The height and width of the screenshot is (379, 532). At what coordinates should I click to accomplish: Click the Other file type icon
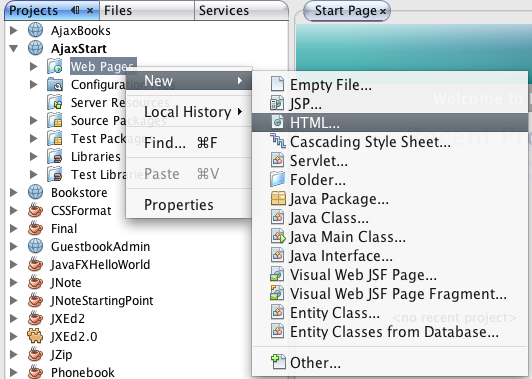click(x=278, y=362)
